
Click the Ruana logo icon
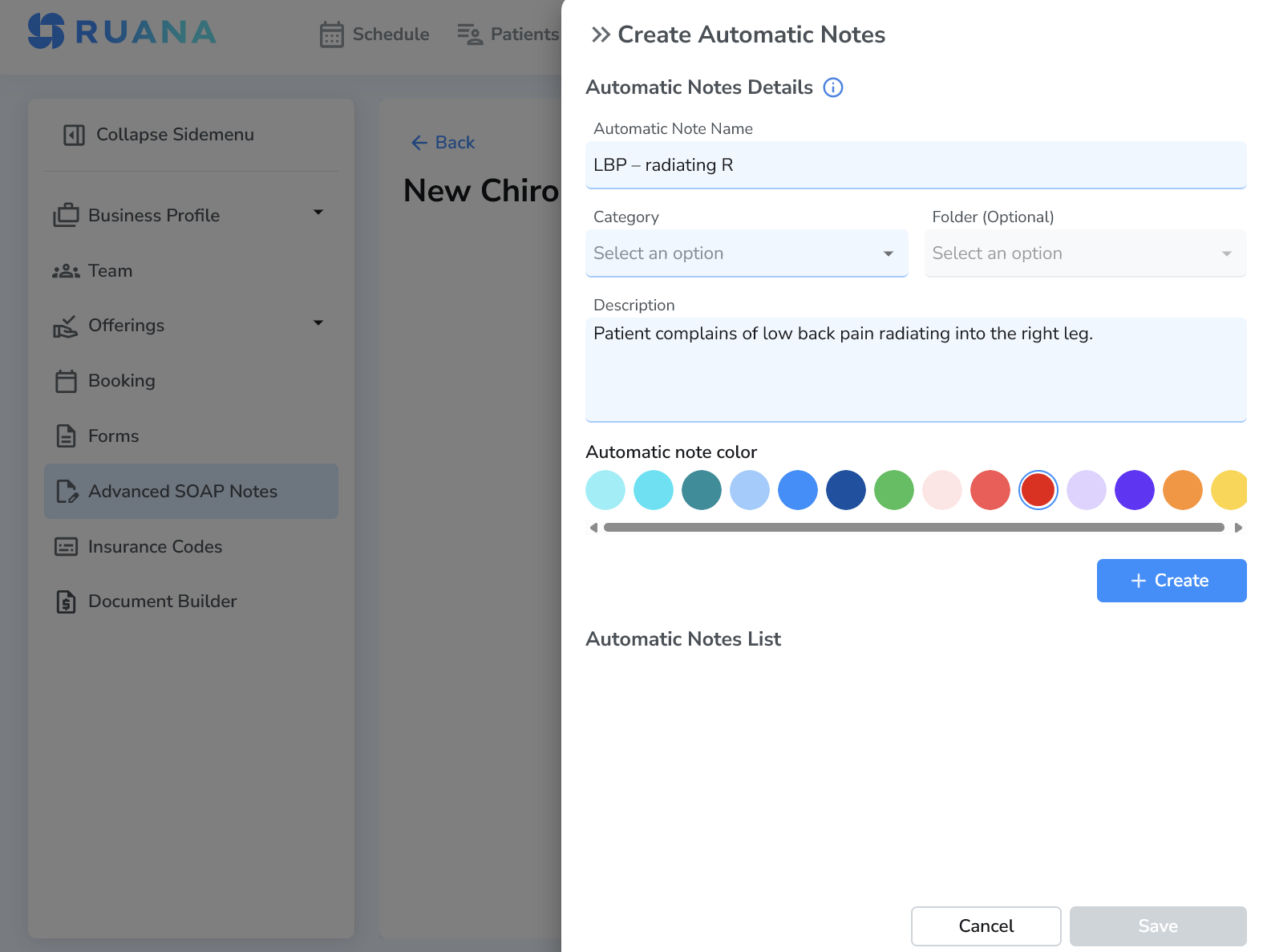[46, 31]
